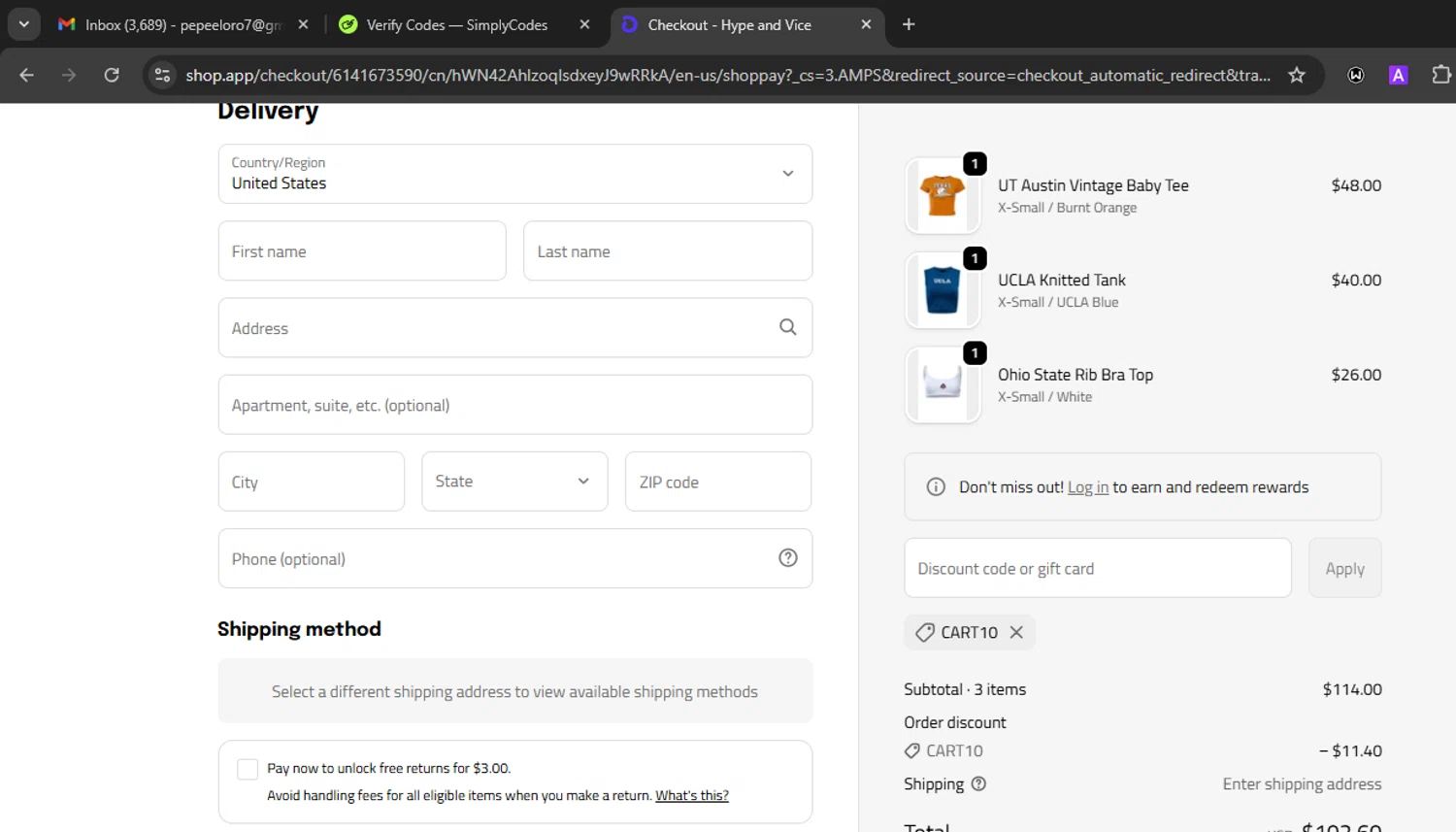Click the Shipping method heading
1456x832 pixels.
tap(299, 629)
